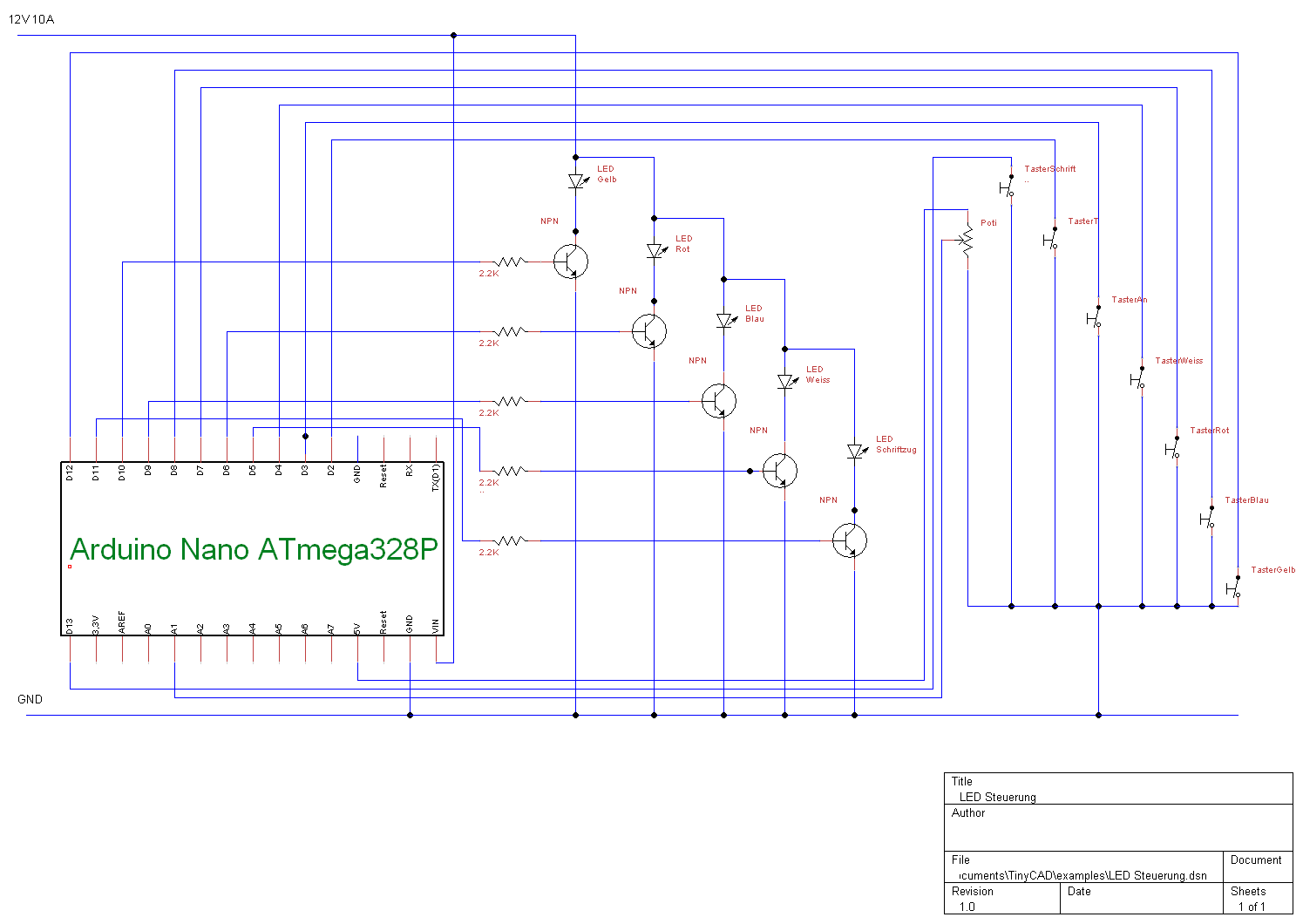This screenshot has height=924, width=1303.
Task: Pick the NPN transistor under LED Blau
Action: click(718, 401)
